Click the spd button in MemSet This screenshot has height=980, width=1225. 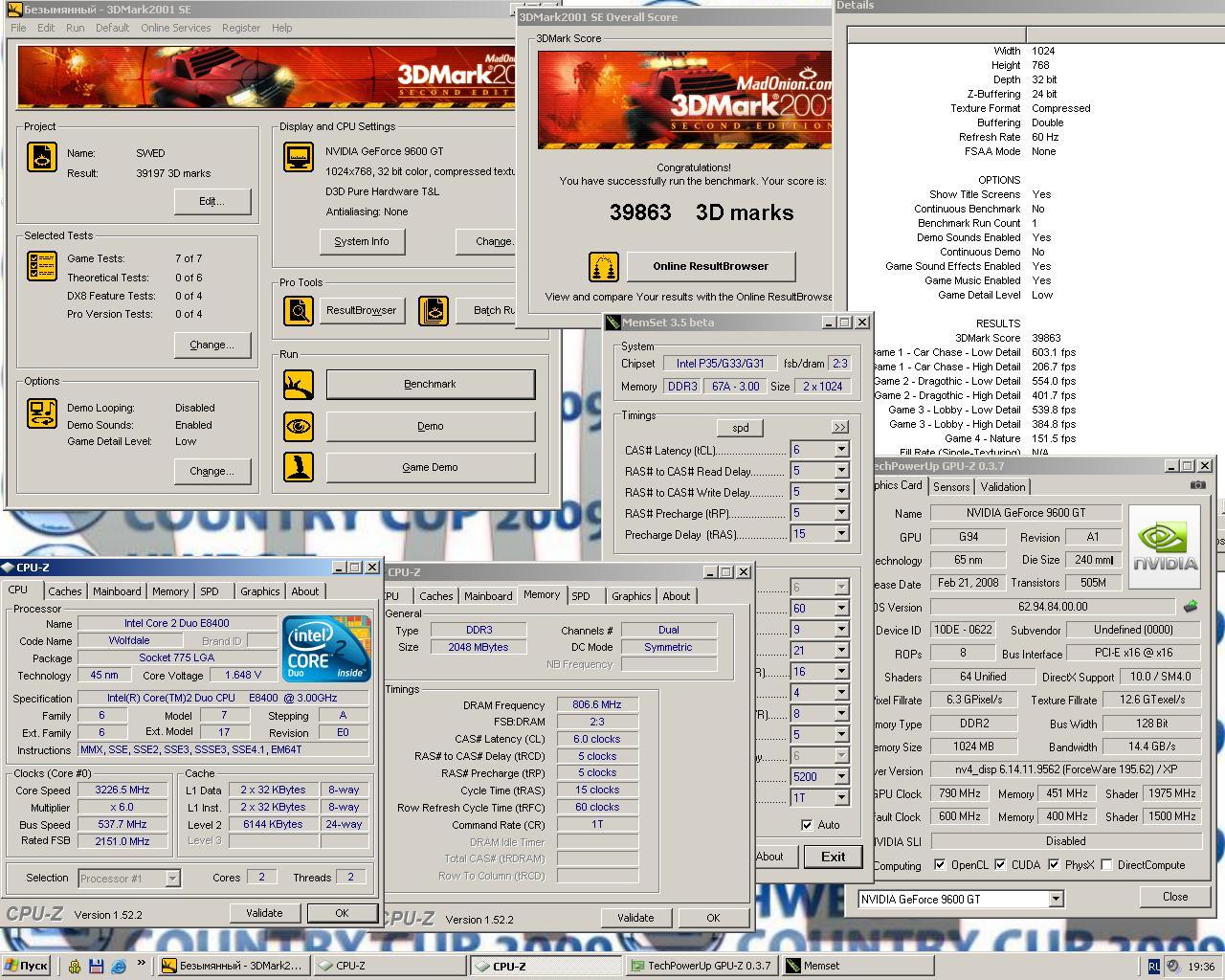pos(741,428)
